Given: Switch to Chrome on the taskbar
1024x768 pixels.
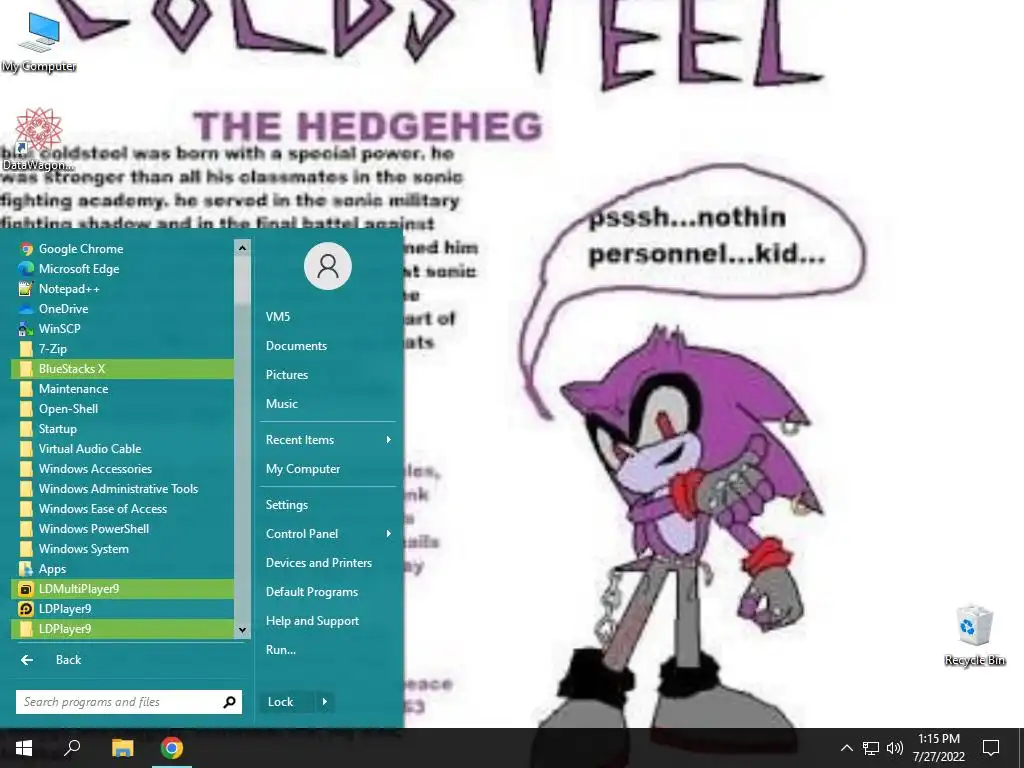Looking at the screenshot, I should click(x=172, y=748).
